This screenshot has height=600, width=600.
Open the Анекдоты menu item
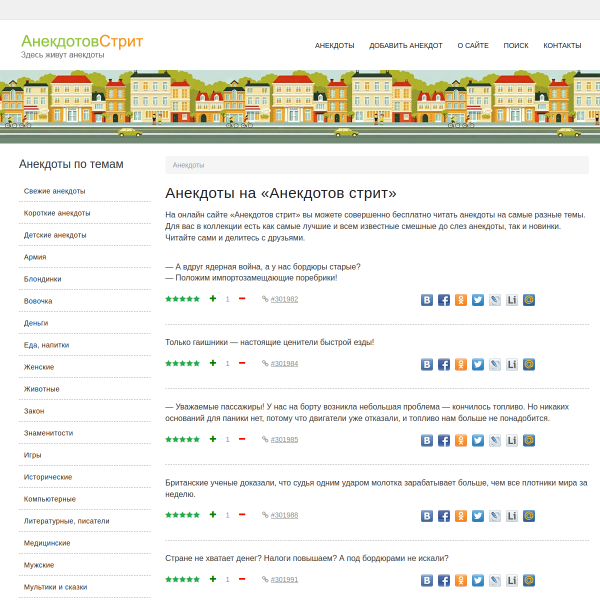pyautogui.click(x=334, y=46)
